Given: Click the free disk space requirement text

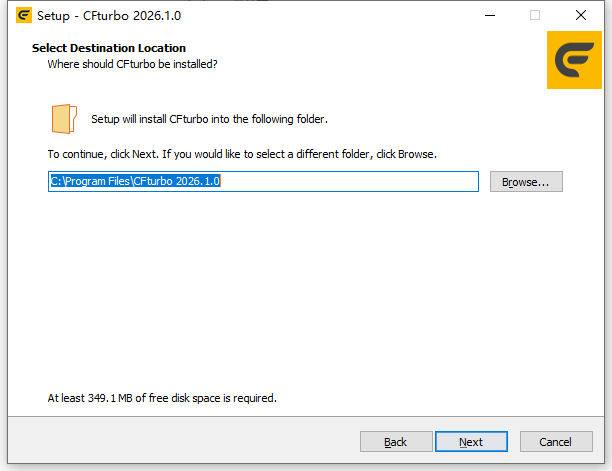Looking at the screenshot, I should (x=162, y=398).
